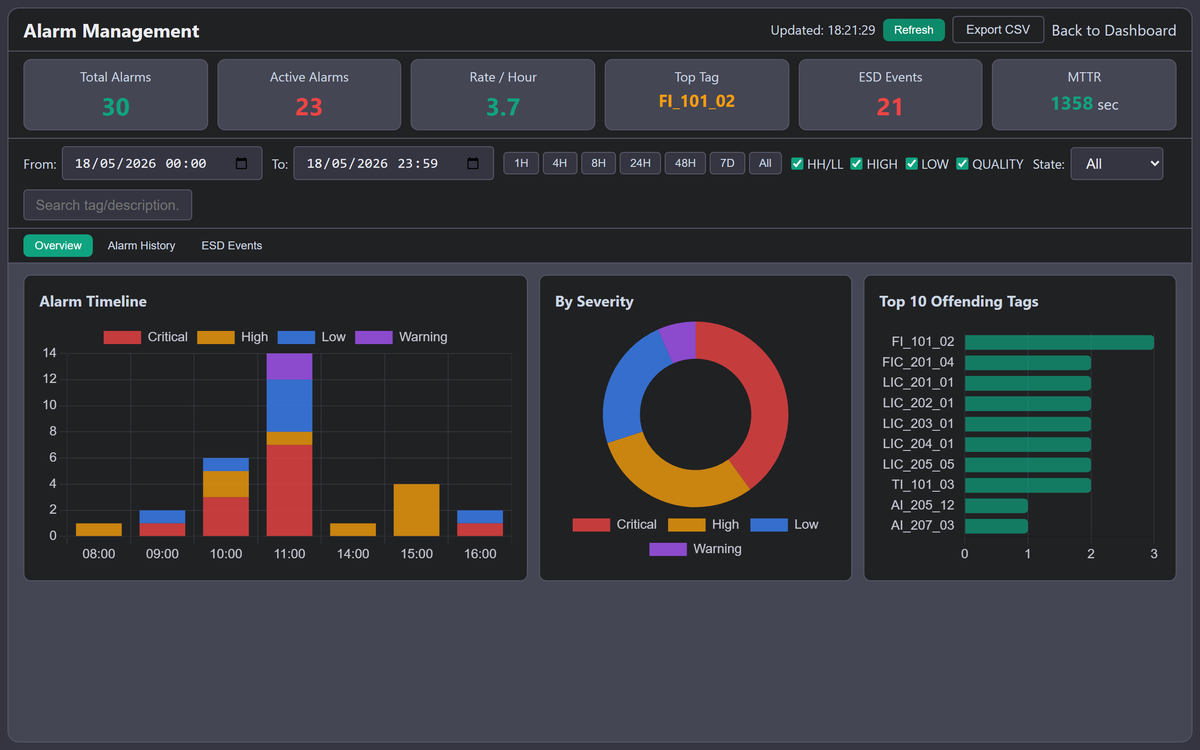Select the 7D time range
This screenshot has height=750, width=1200.
[x=727, y=163]
